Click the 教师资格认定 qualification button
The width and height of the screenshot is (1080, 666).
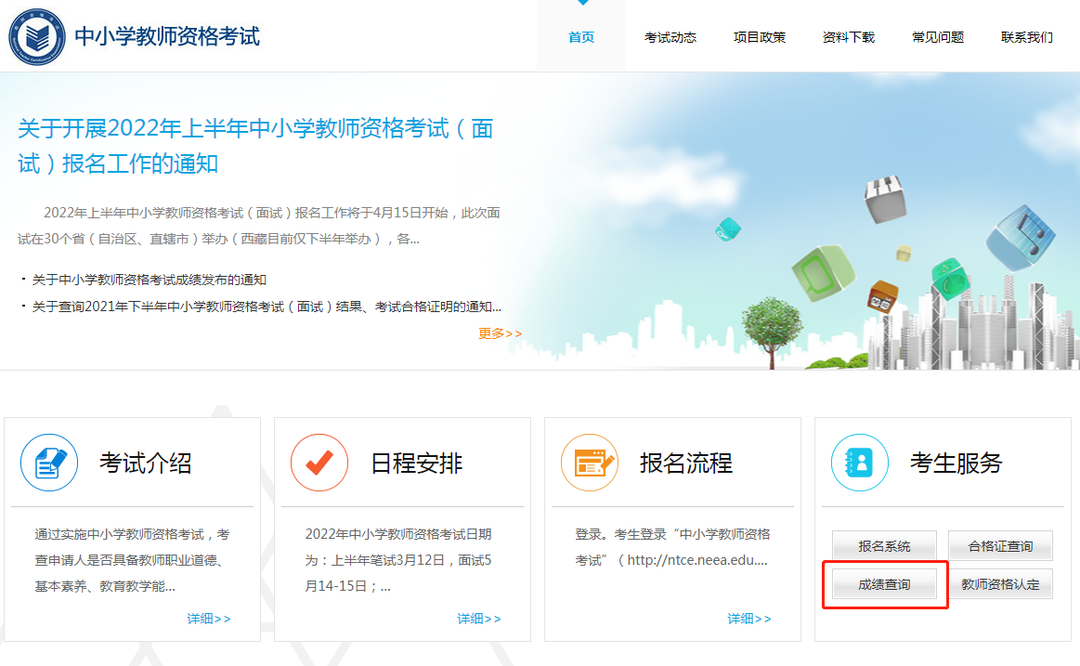click(1000, 583)
